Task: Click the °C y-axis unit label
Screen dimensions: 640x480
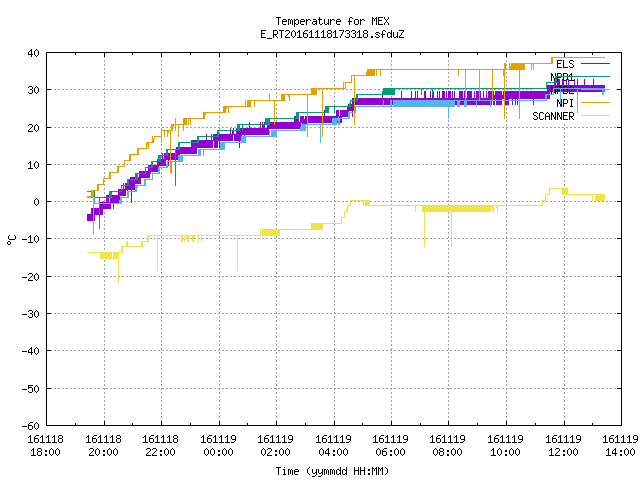Action: pos(11,239)
